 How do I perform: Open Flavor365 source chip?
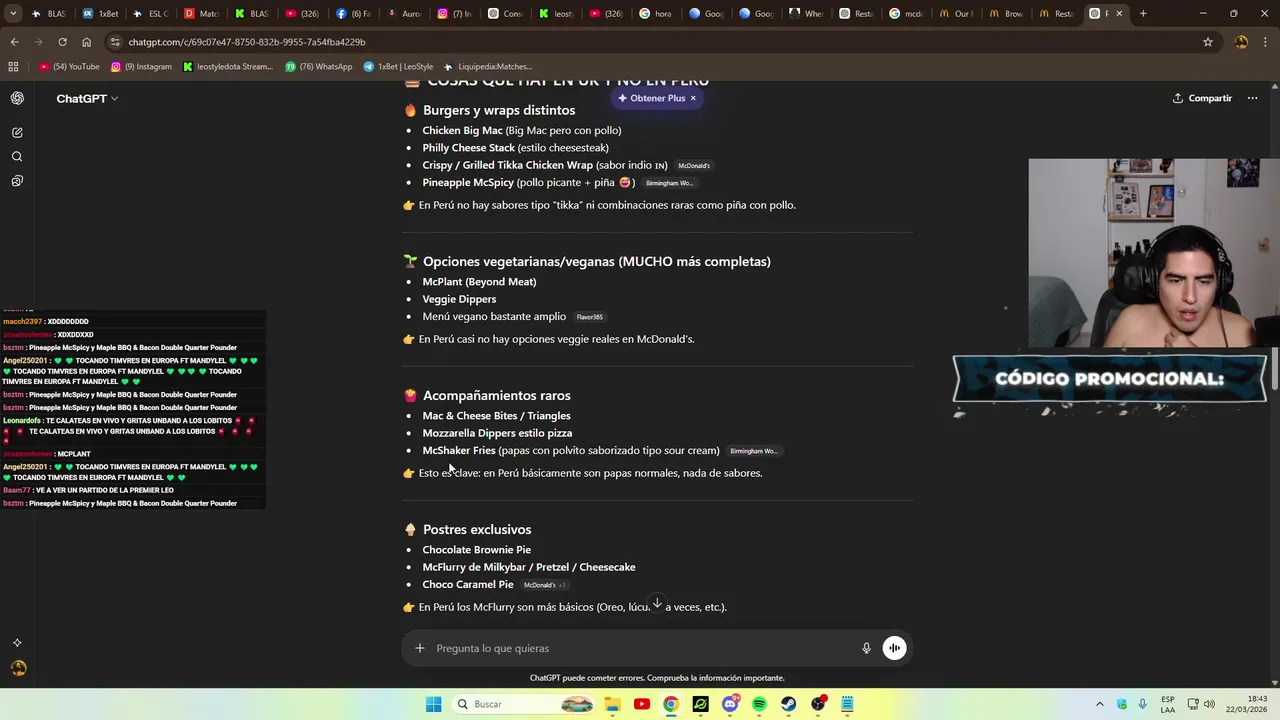(590, 317)
